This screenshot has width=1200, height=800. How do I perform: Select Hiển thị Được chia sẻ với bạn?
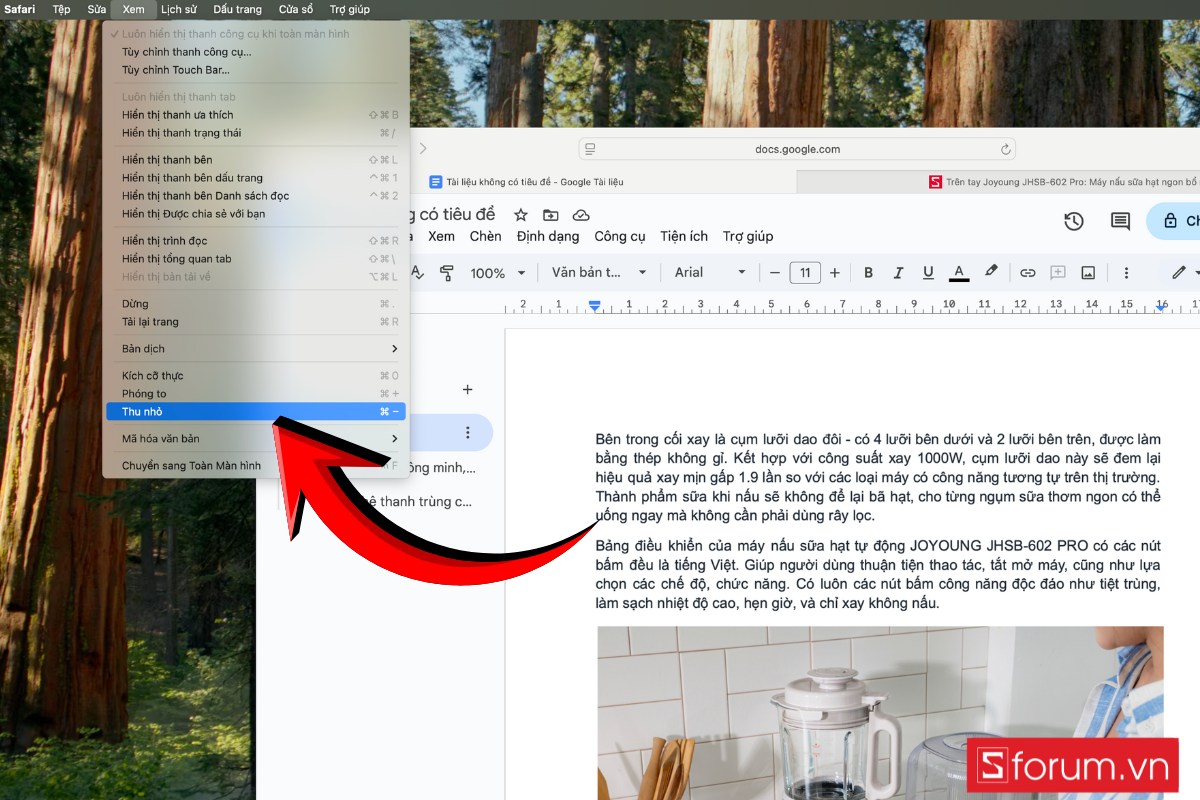(256, 213)
